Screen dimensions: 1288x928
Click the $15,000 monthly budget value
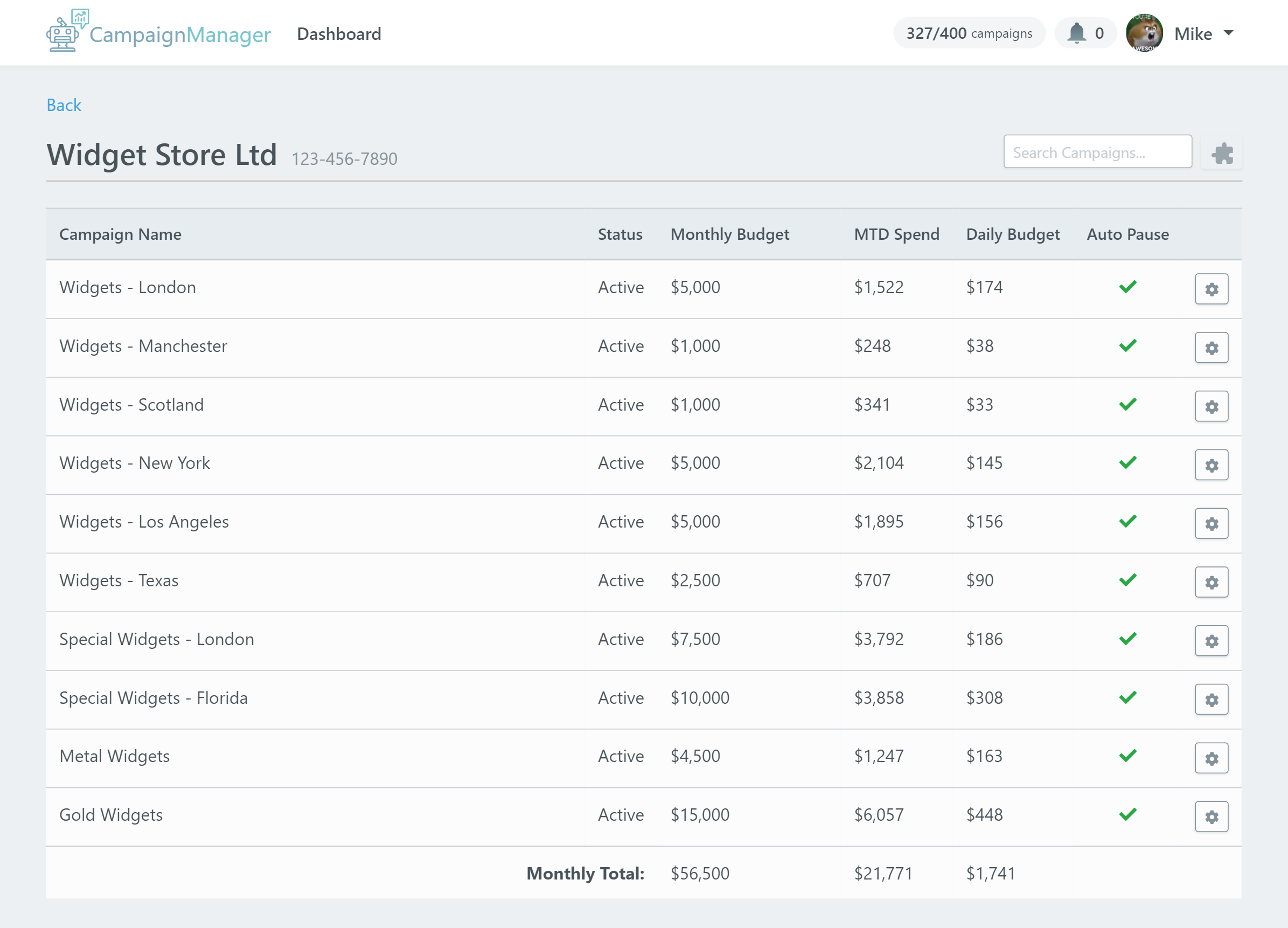[700, 815]
